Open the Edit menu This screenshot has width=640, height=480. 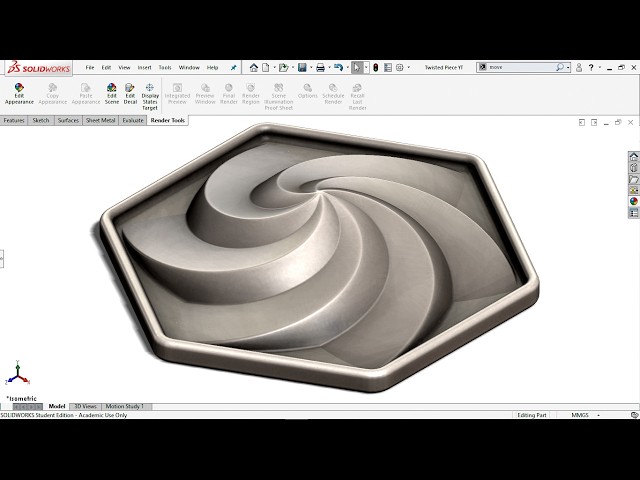pyautogui.click(x=106, y=68)
